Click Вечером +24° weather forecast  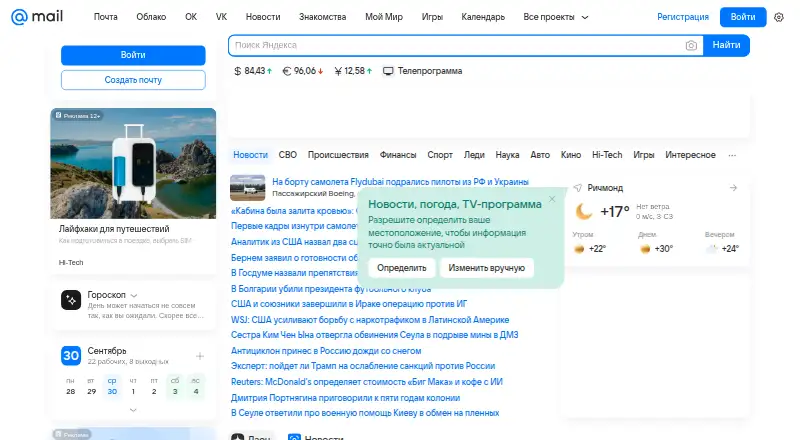[x=722, y=243]
